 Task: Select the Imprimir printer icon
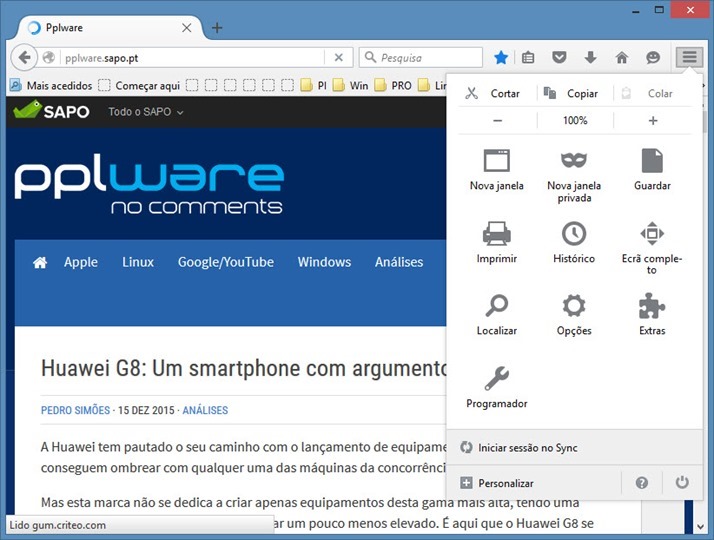coord(496,233)
